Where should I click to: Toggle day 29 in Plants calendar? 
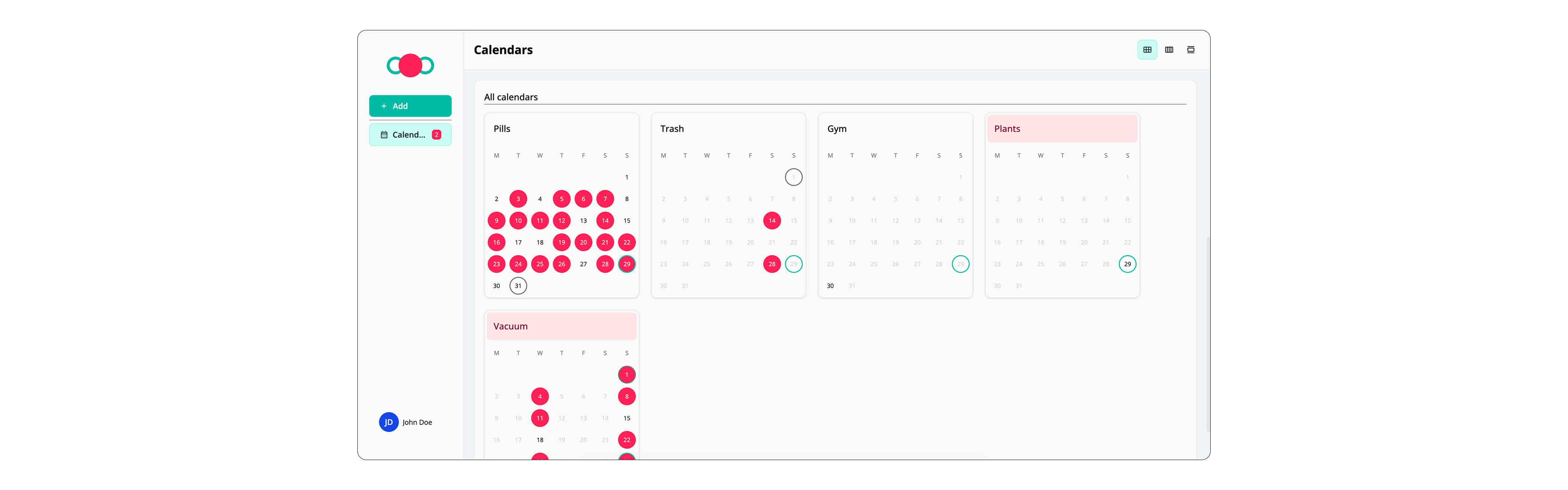pyautogui.click(x=1127, y=264)
